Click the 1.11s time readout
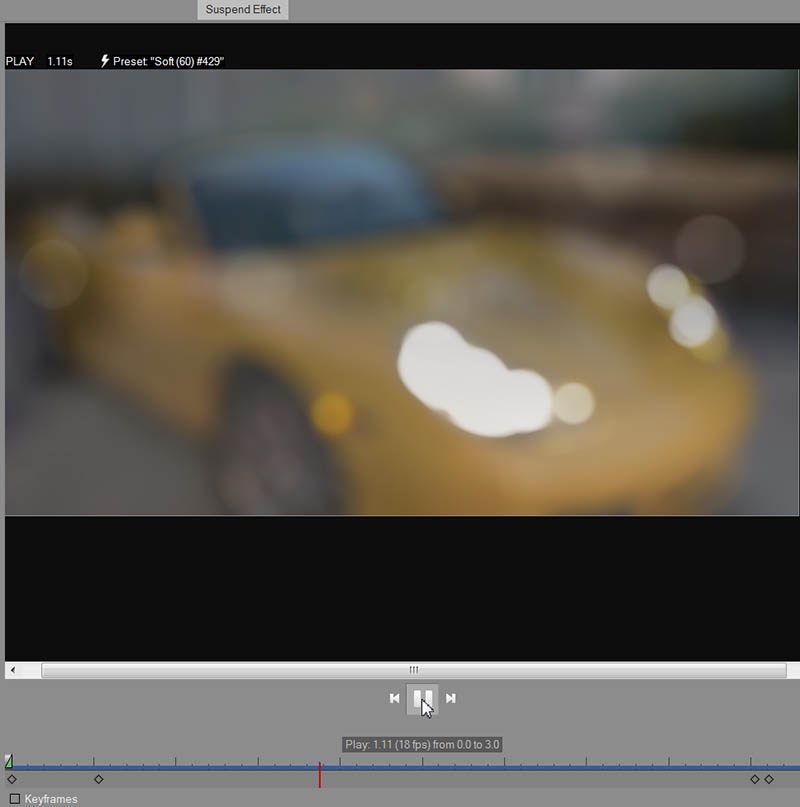 [60, 61]
